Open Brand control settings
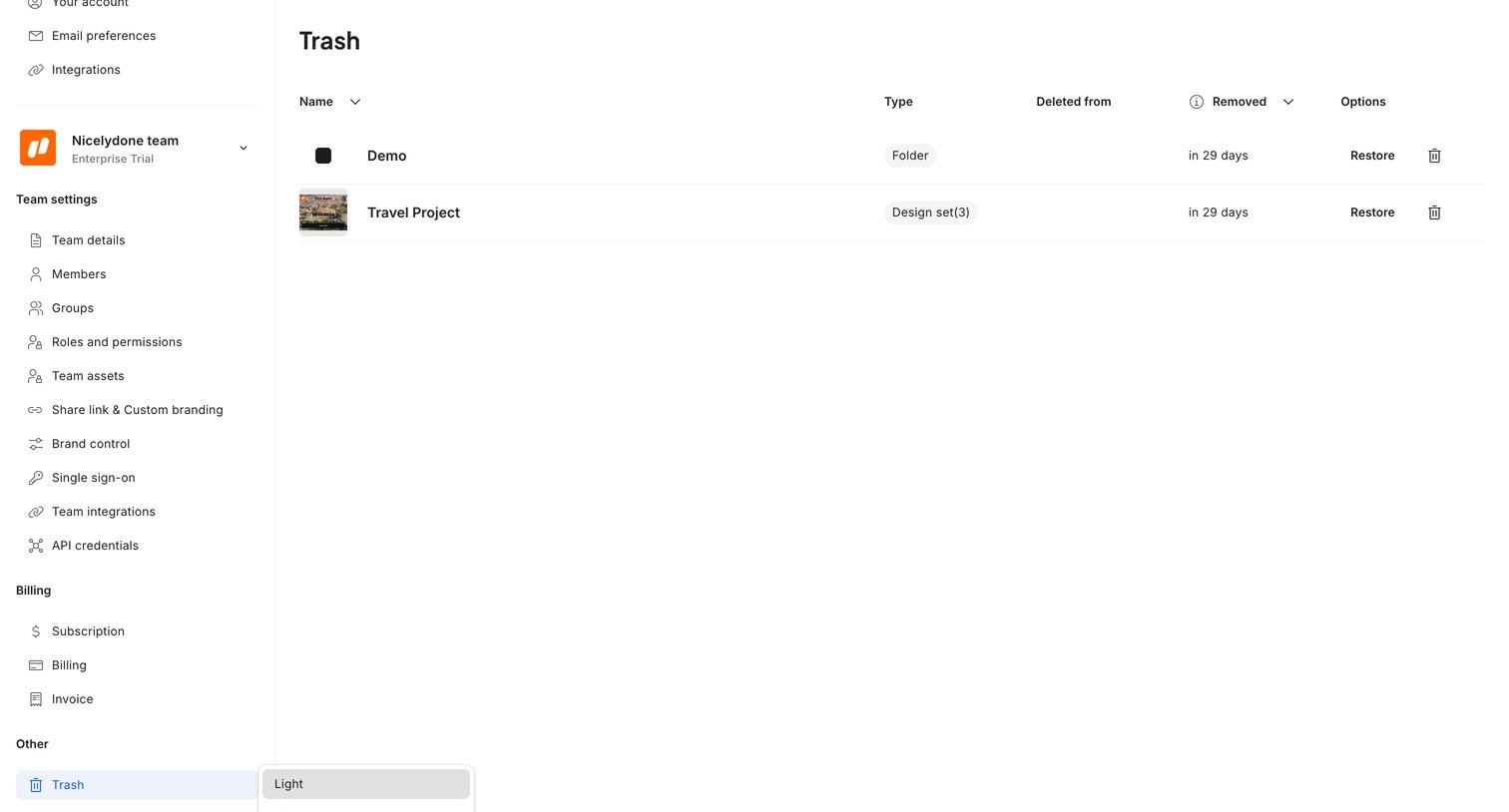 pos(137,444)
